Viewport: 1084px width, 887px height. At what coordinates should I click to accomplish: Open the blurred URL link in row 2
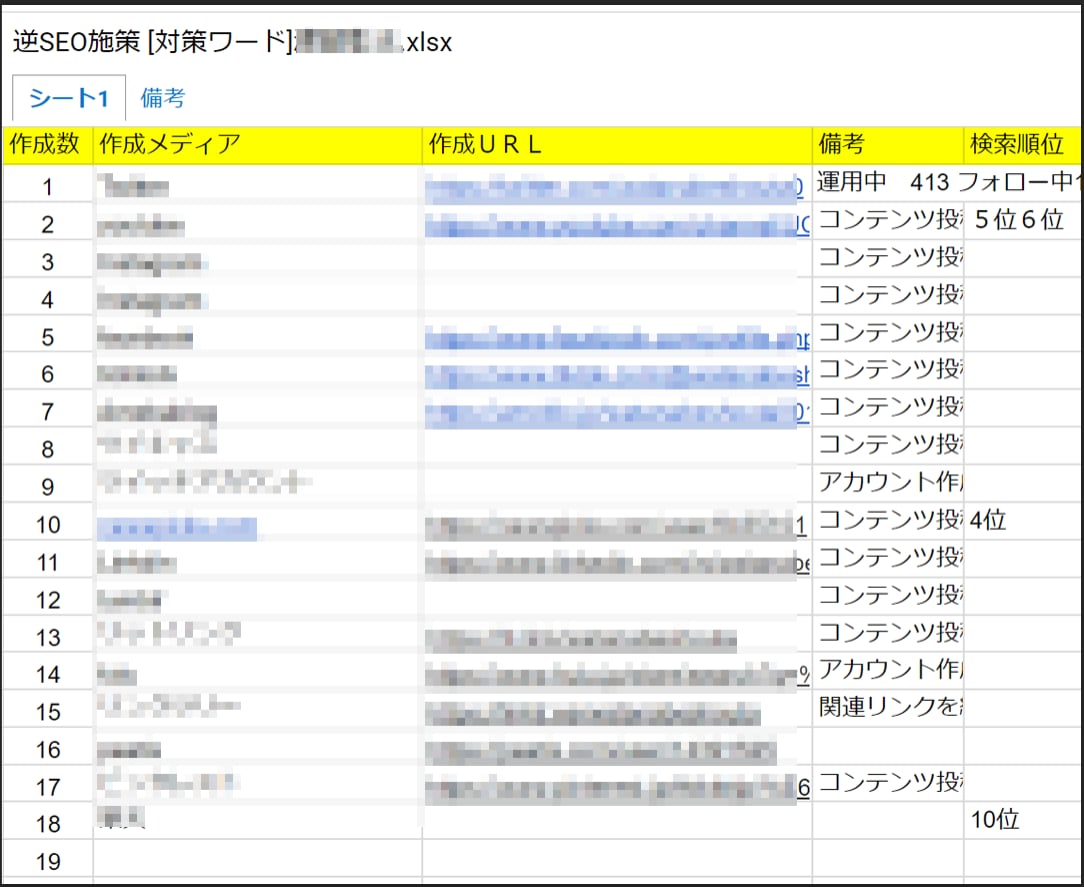(617, 225)
